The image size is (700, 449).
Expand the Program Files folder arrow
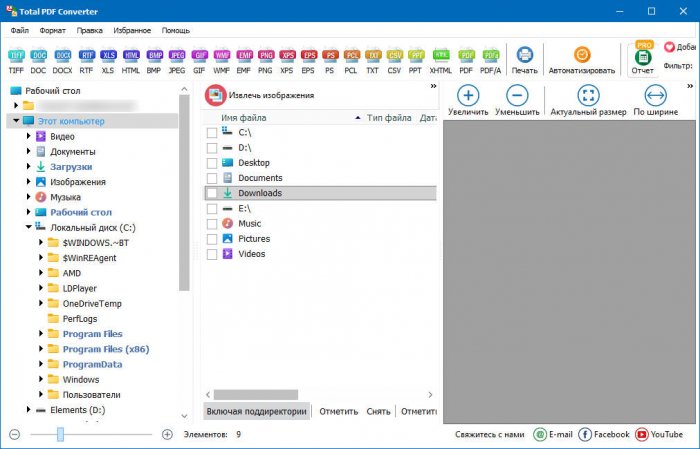coord(41,333)
